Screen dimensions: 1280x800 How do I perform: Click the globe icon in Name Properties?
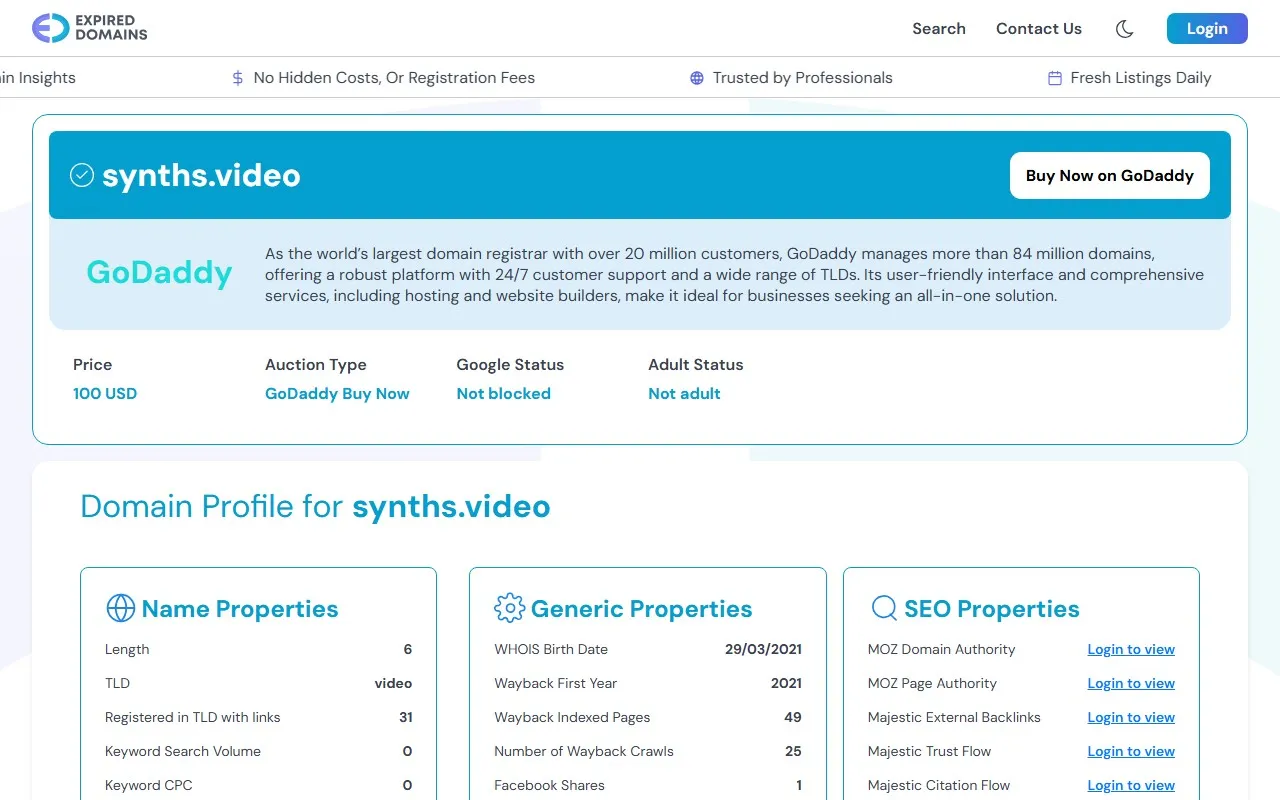click(120, 608)
